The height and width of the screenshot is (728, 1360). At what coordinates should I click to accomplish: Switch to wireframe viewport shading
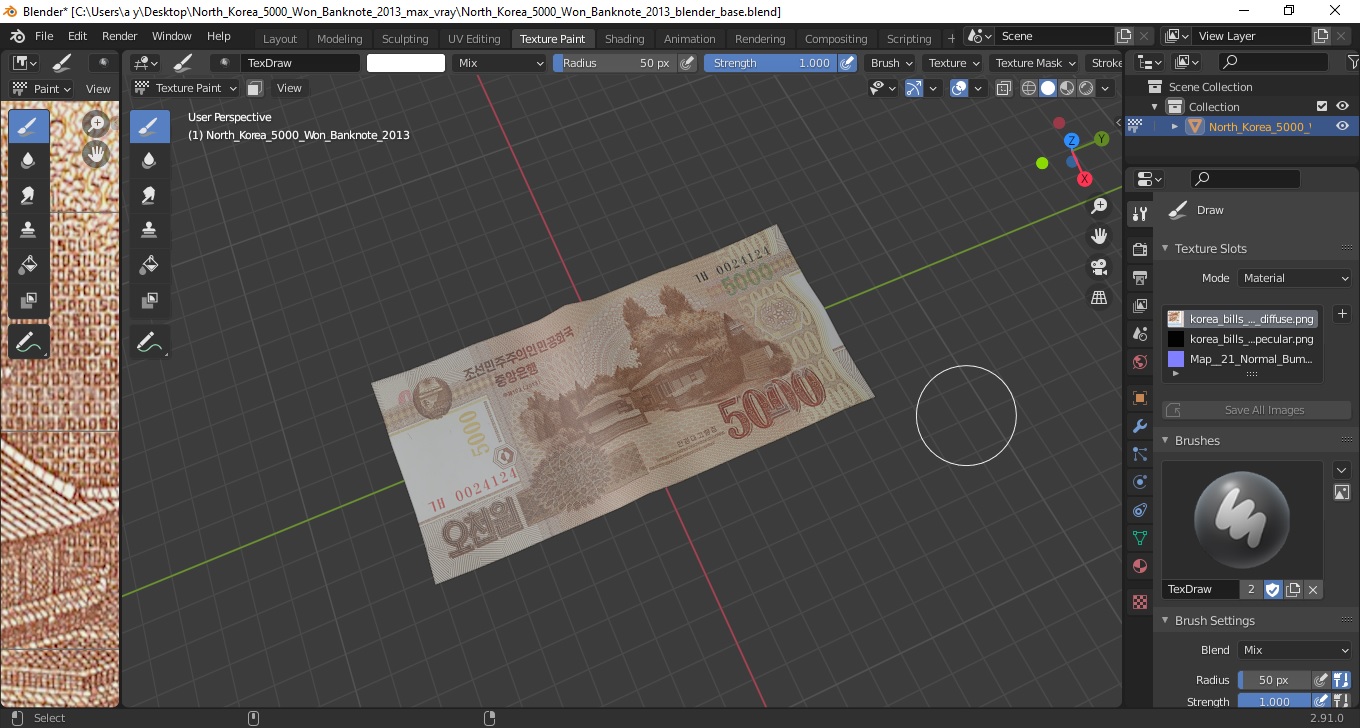(1029, 88)
